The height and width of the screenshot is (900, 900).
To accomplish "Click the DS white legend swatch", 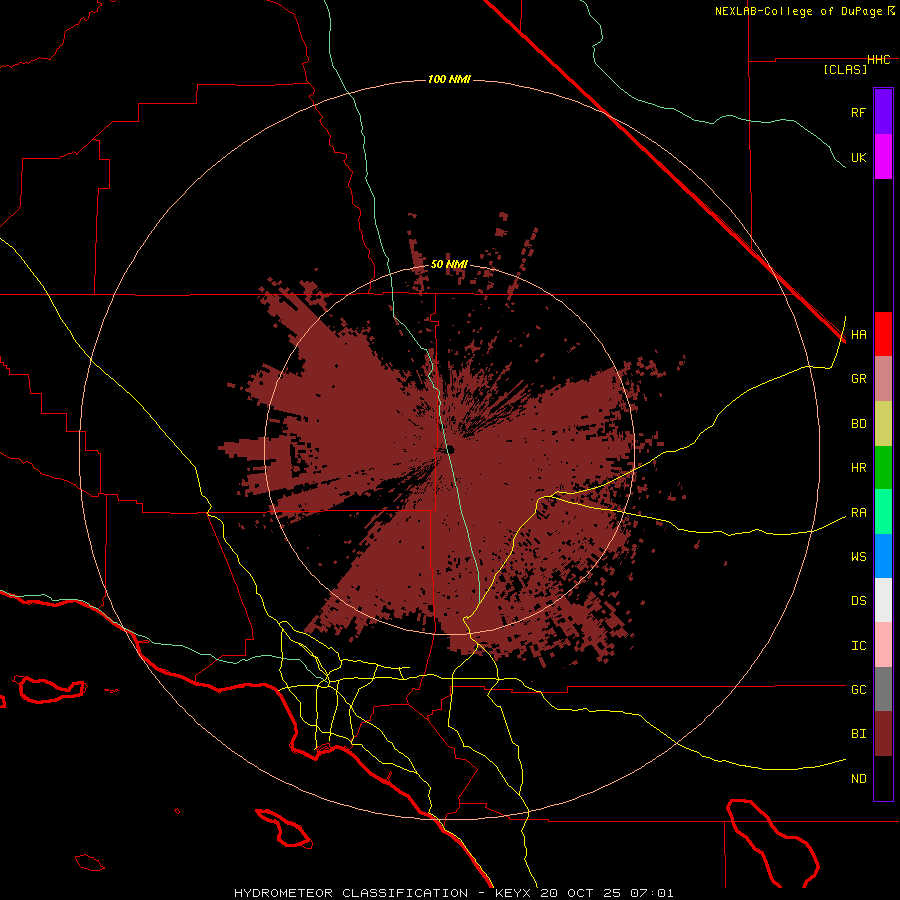I will click(883, 600).
